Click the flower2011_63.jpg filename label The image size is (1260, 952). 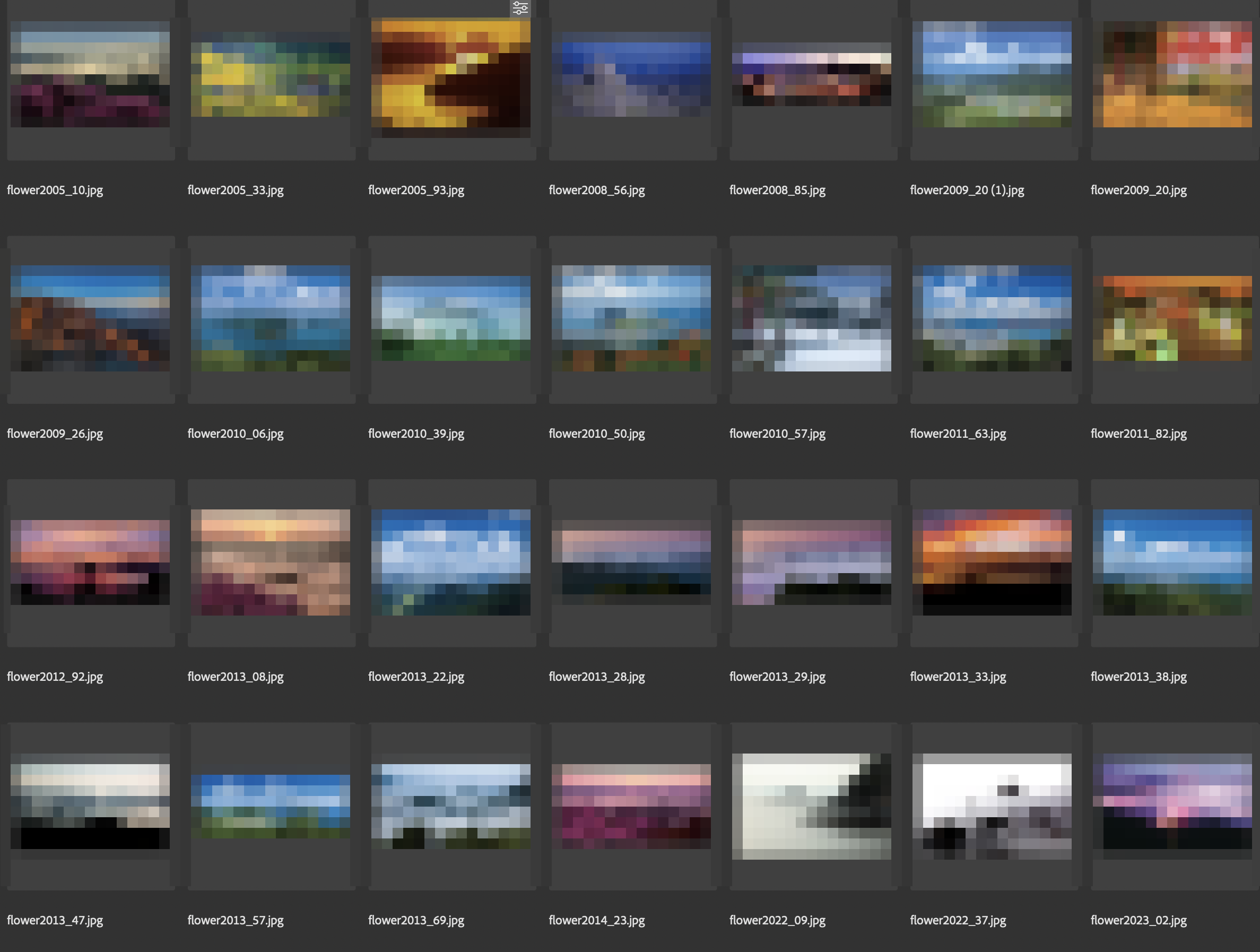click(x=958, y=434)
